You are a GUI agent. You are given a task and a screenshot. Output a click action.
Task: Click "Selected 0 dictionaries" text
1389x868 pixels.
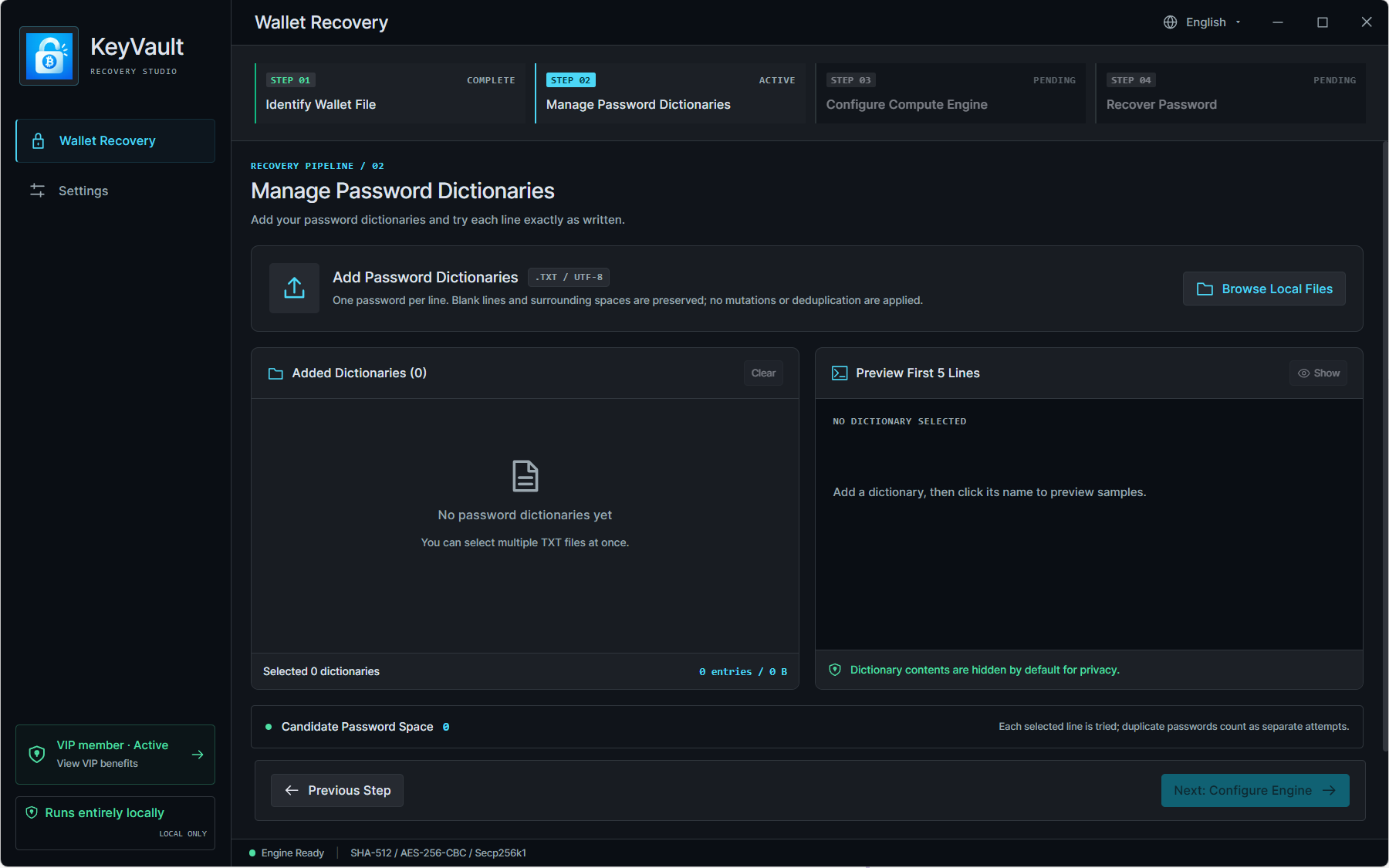click(321, 671)
